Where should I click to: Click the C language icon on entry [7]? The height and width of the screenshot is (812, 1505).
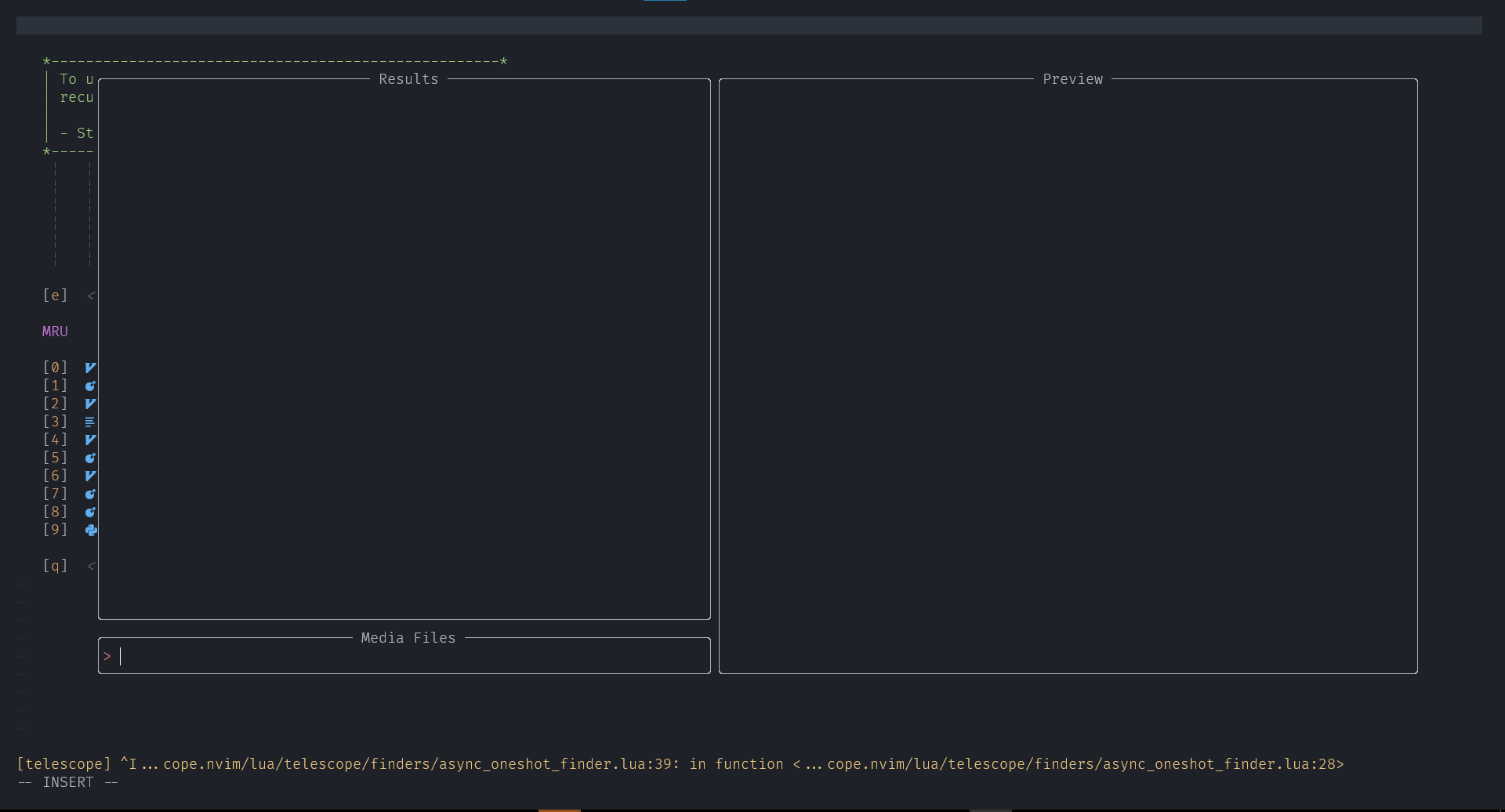click(90, 493)
